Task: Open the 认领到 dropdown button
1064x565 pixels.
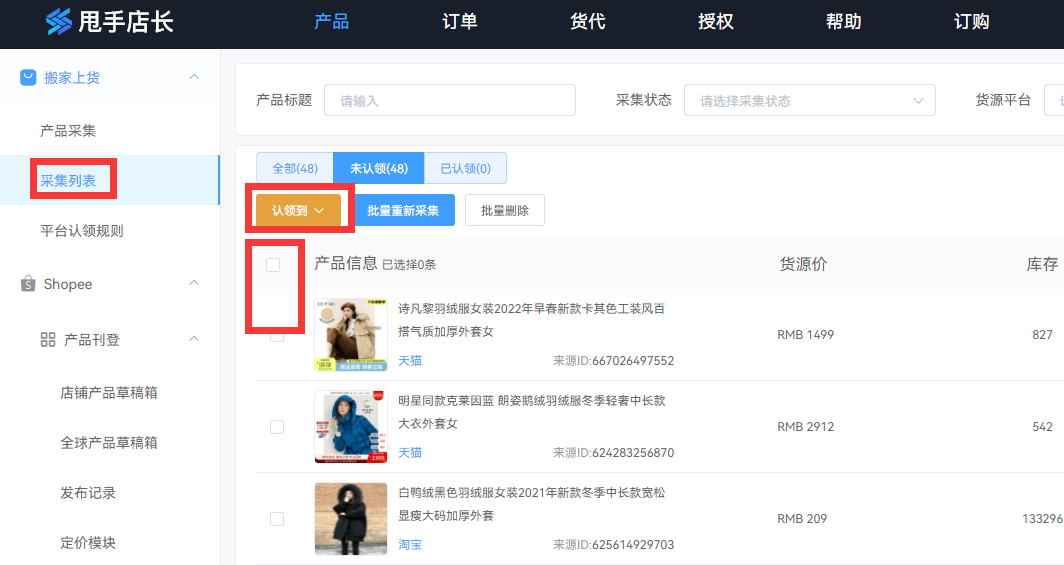Action: pyautogui.click(x=298, y=210)
